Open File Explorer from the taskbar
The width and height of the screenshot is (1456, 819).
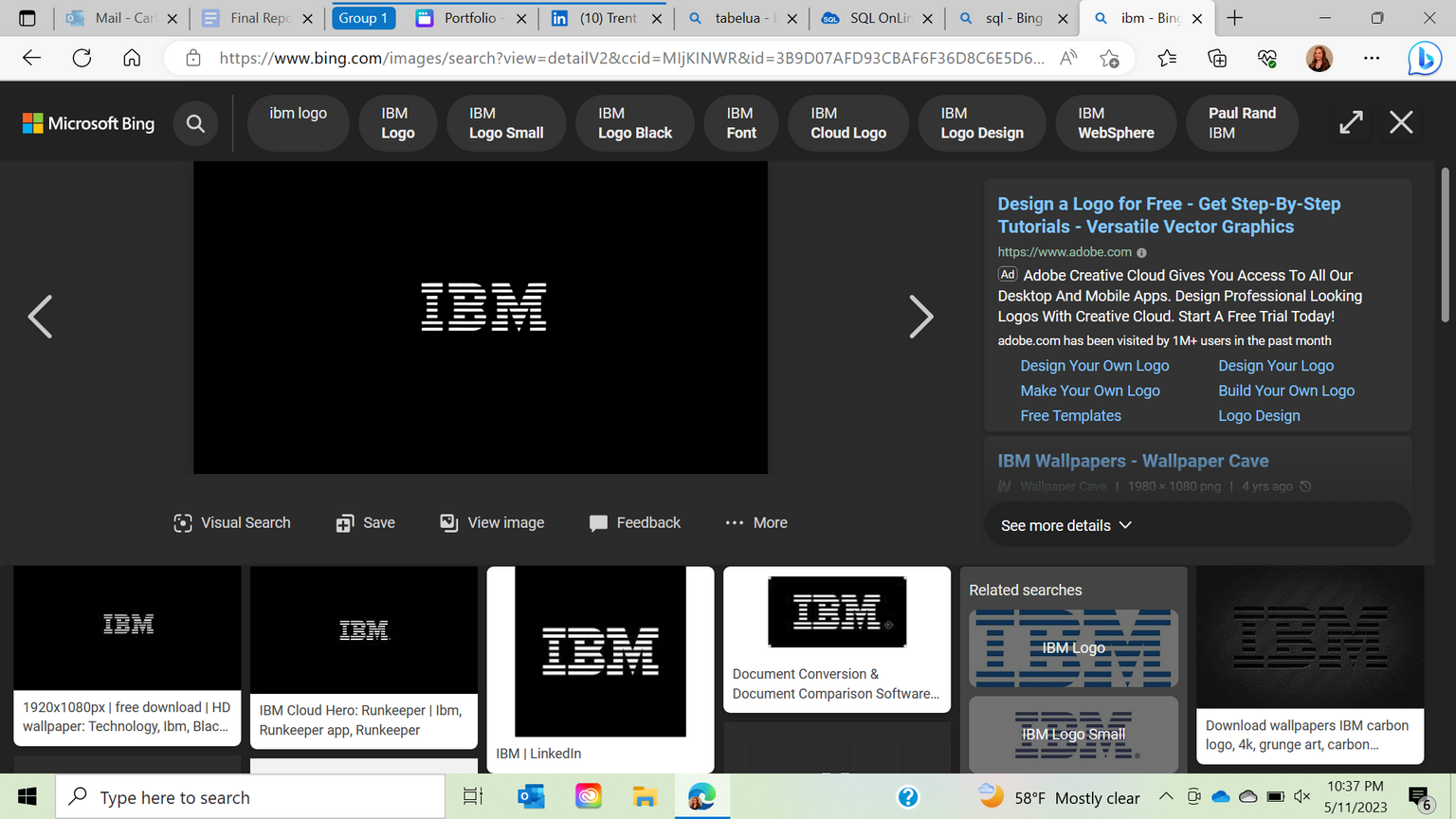(x=645, y=797)
